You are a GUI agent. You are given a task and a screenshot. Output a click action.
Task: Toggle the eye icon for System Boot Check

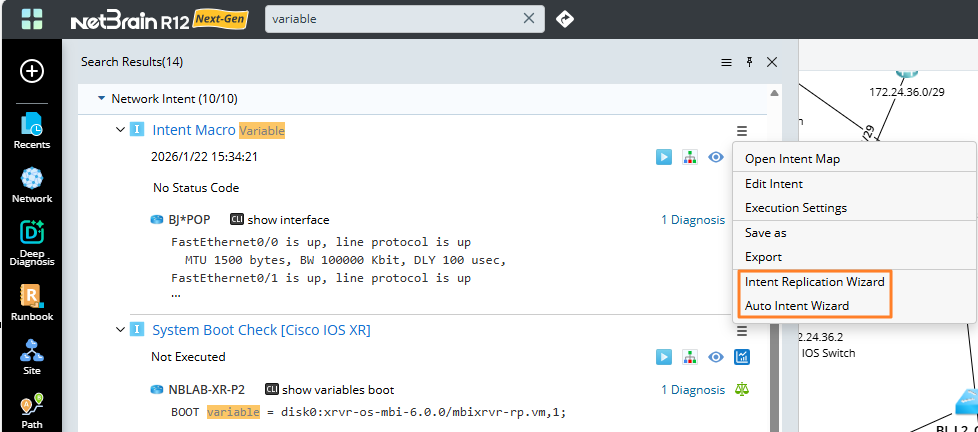(x=716, y=357)
